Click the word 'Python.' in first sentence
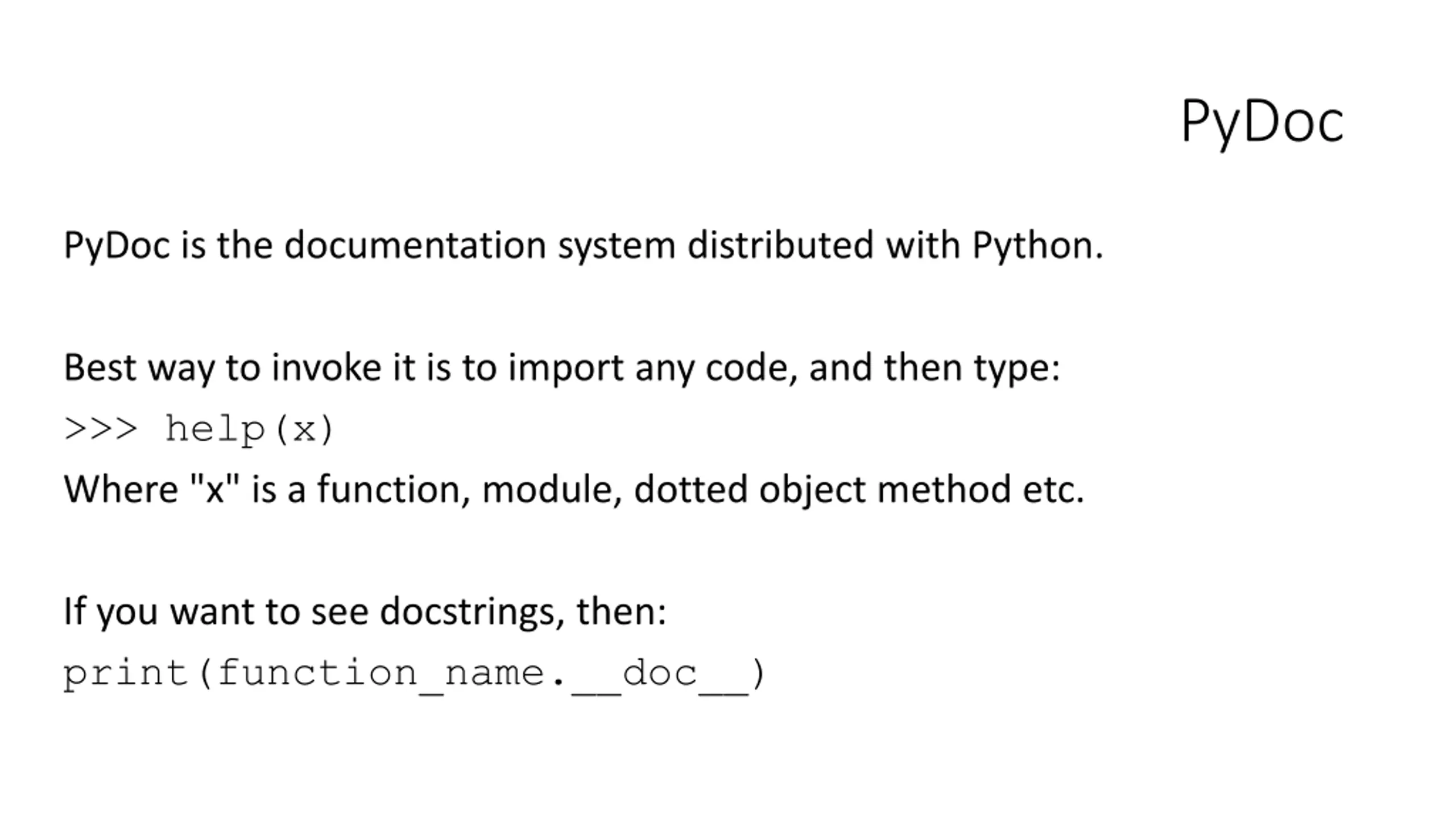The width and height of the screenshot is (1456, 819). (x=1038, y=246)
